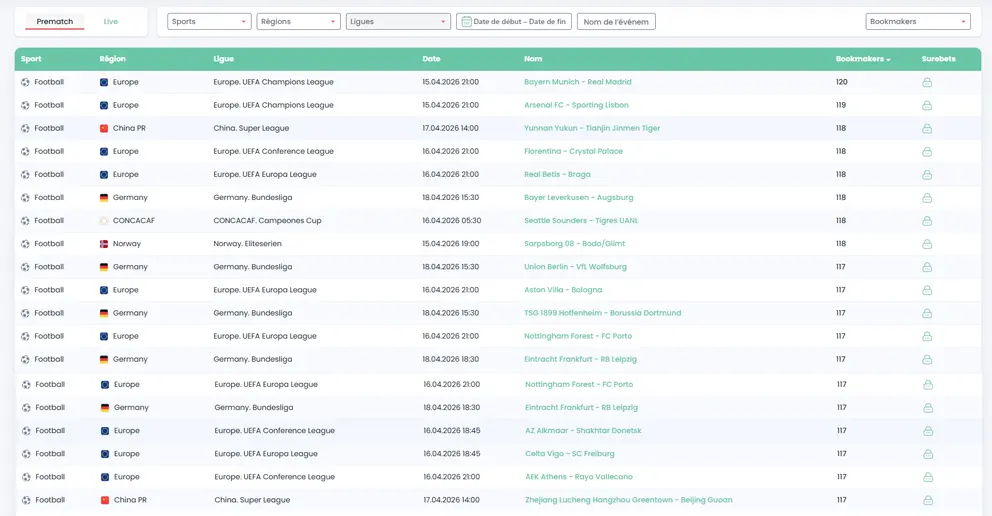This screenshot has width=992, height=516.
Task: Click the calendar icon in date filter
Action: tap(466, 21)
